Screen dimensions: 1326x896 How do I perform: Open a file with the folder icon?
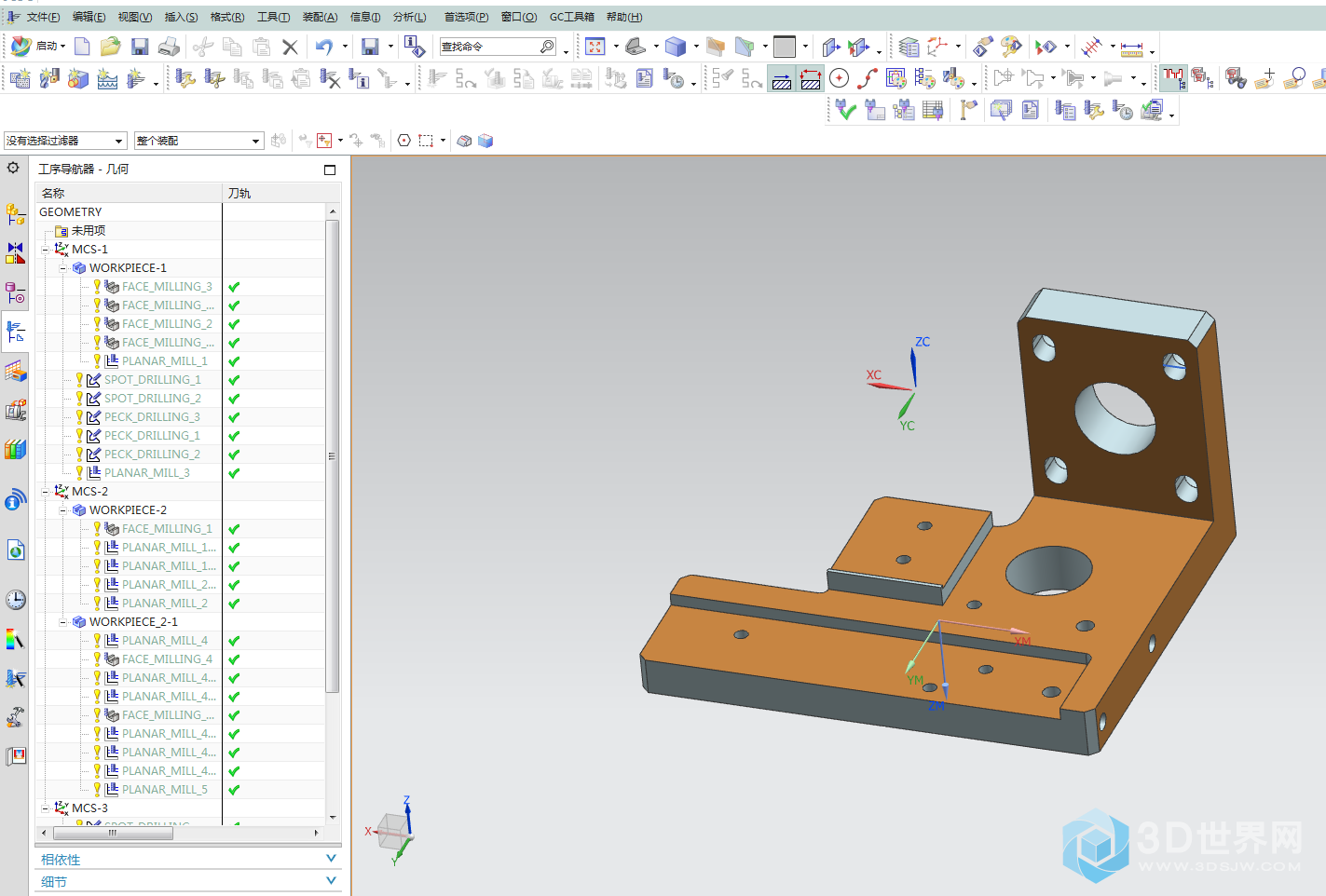tap(111, 47)
